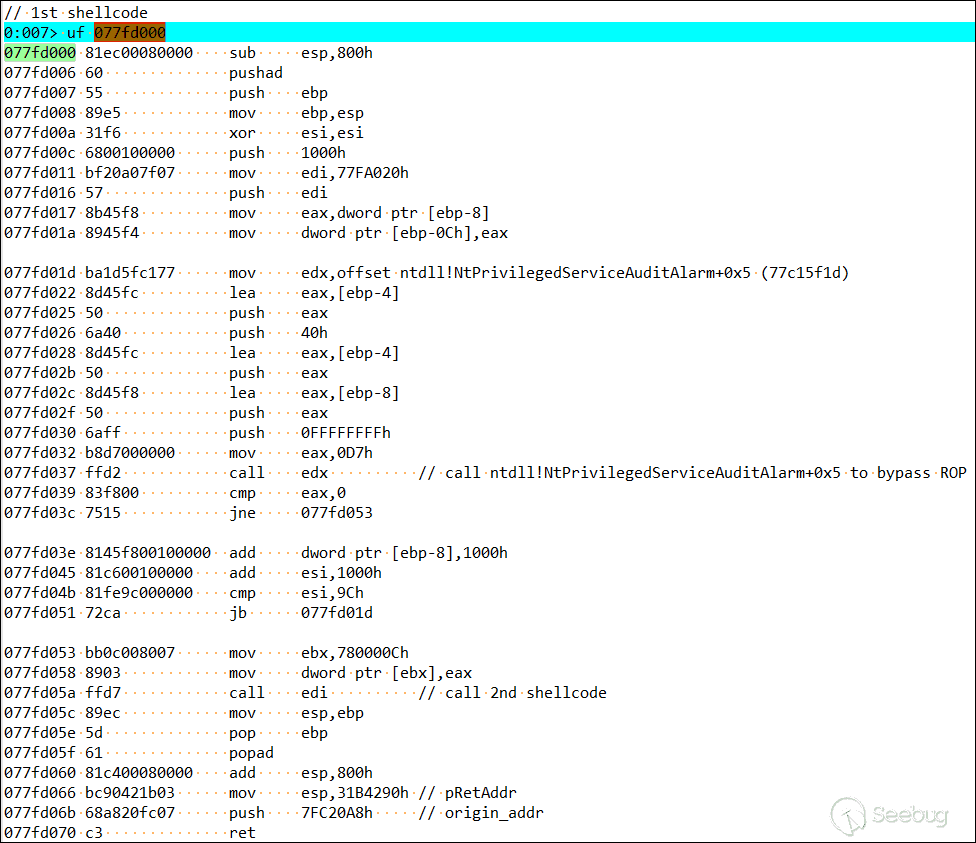Viewport: 976px width, 843px height.
Task: Click 'add esp,800h' instruction
Action: coord(301,773)
